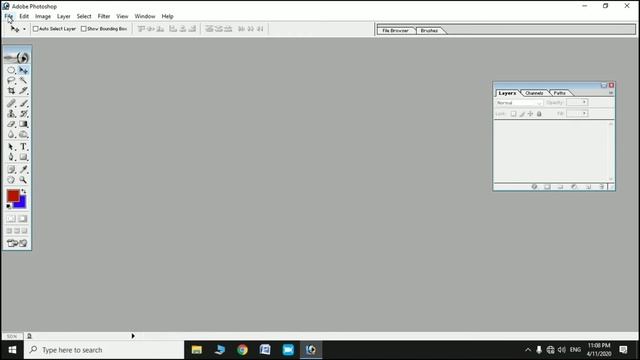The height and width of the screenshot is (360, 640).
Task: Open the Brushes tab in palette well
Action: tap(429, 31)
